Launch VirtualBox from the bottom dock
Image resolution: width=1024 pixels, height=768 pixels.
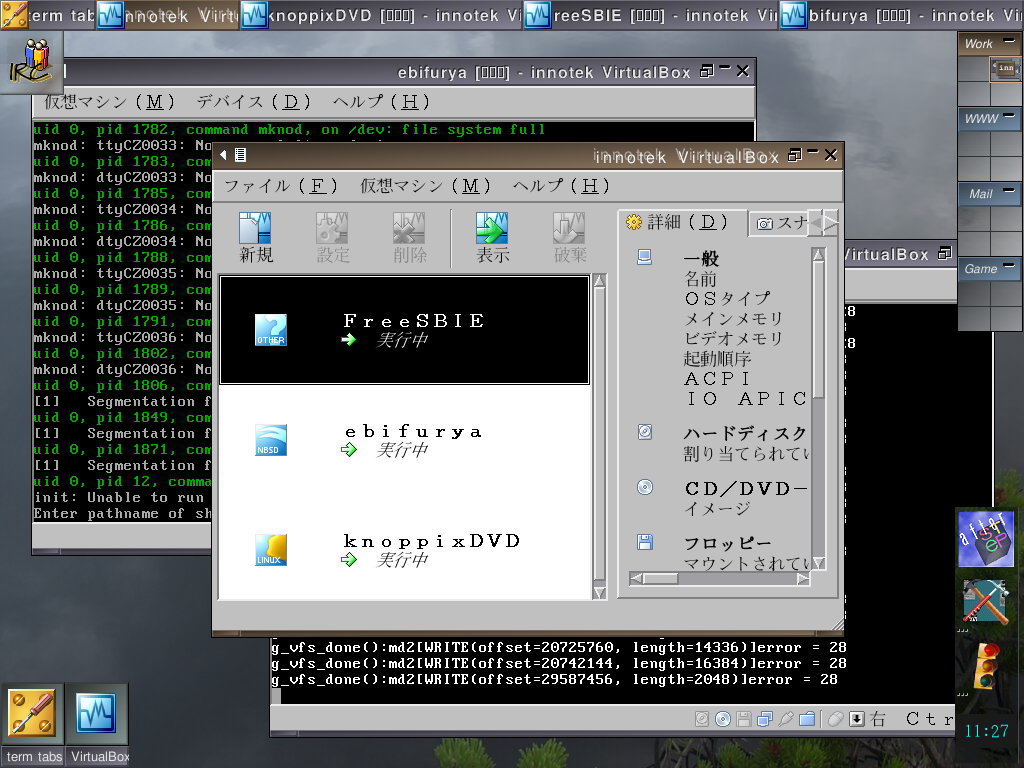tap(97, 714)
